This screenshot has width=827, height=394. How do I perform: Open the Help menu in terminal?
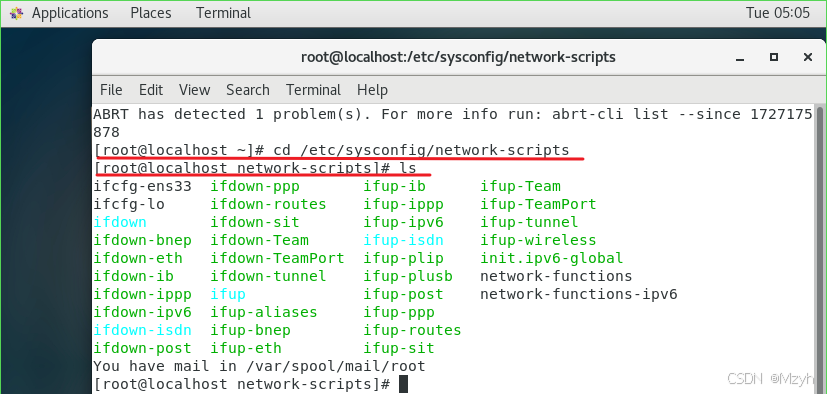point(372,90)
